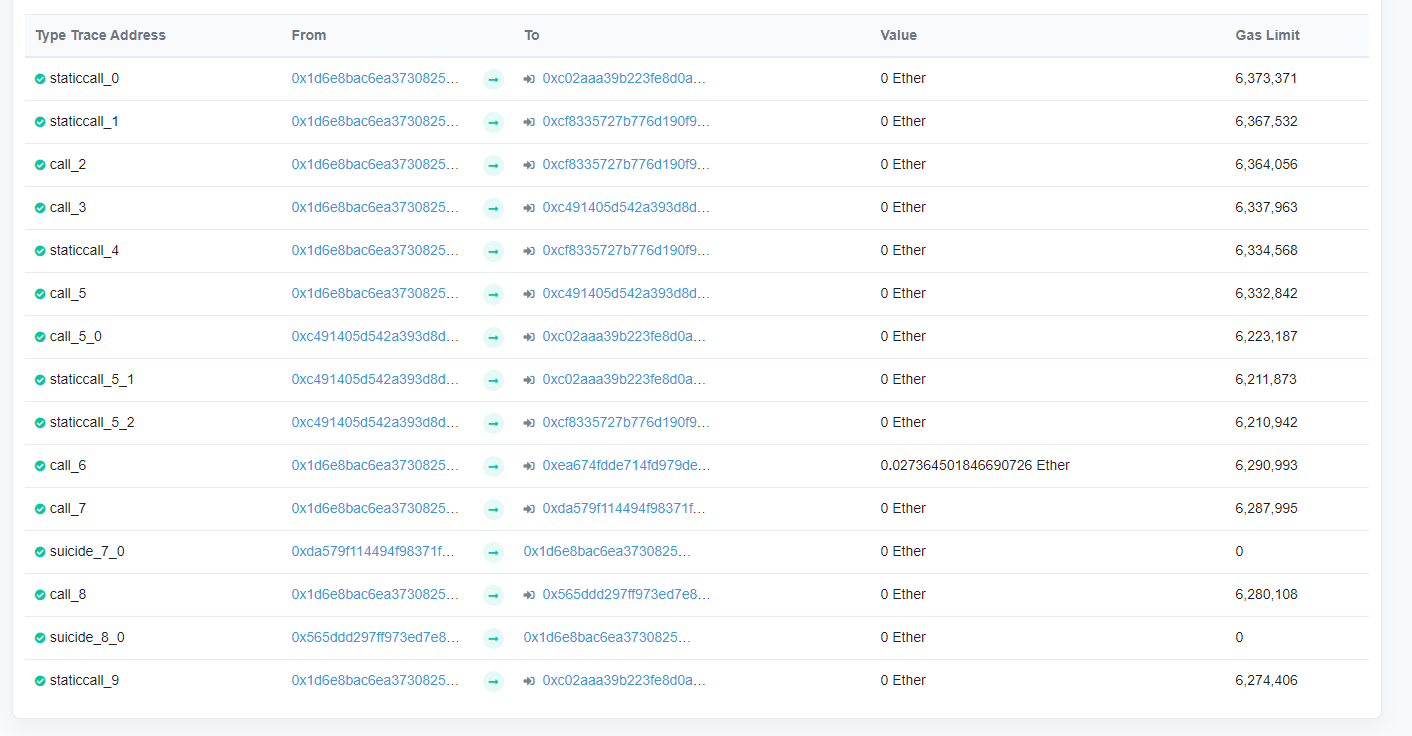Click the gas limit 6,373,371
Viewport: 1412px width, 736px height.
click(1266, 78)
